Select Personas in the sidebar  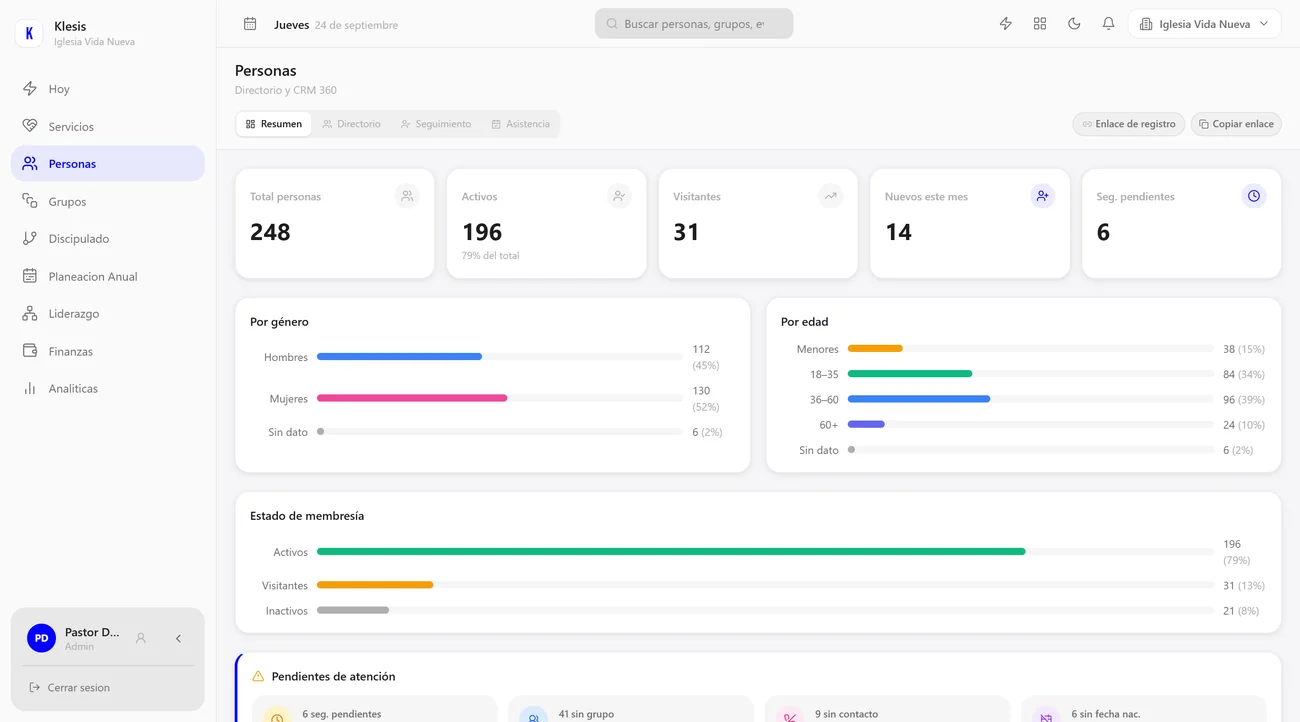108,164
